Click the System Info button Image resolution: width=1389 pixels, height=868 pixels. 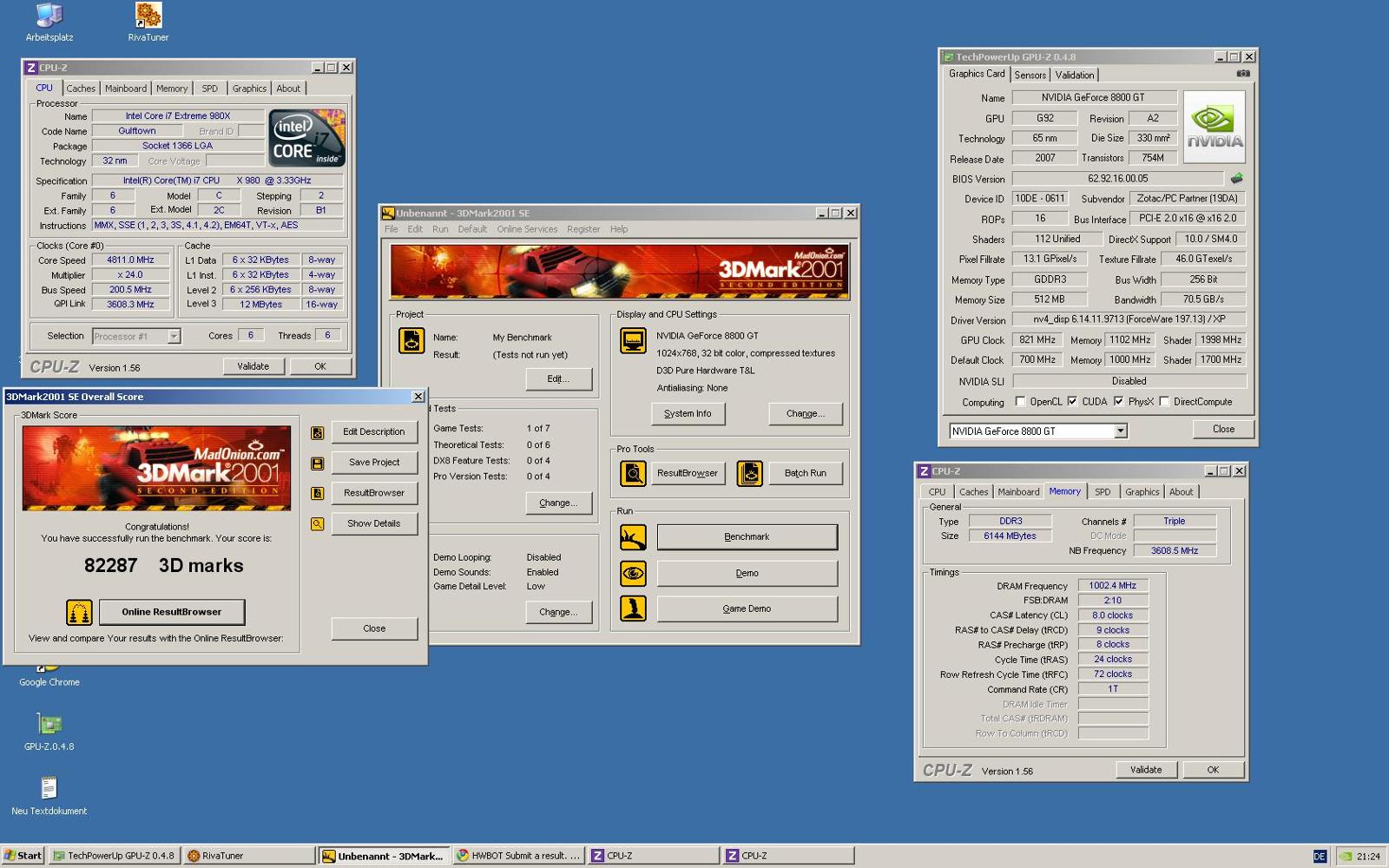coord(688,414)
